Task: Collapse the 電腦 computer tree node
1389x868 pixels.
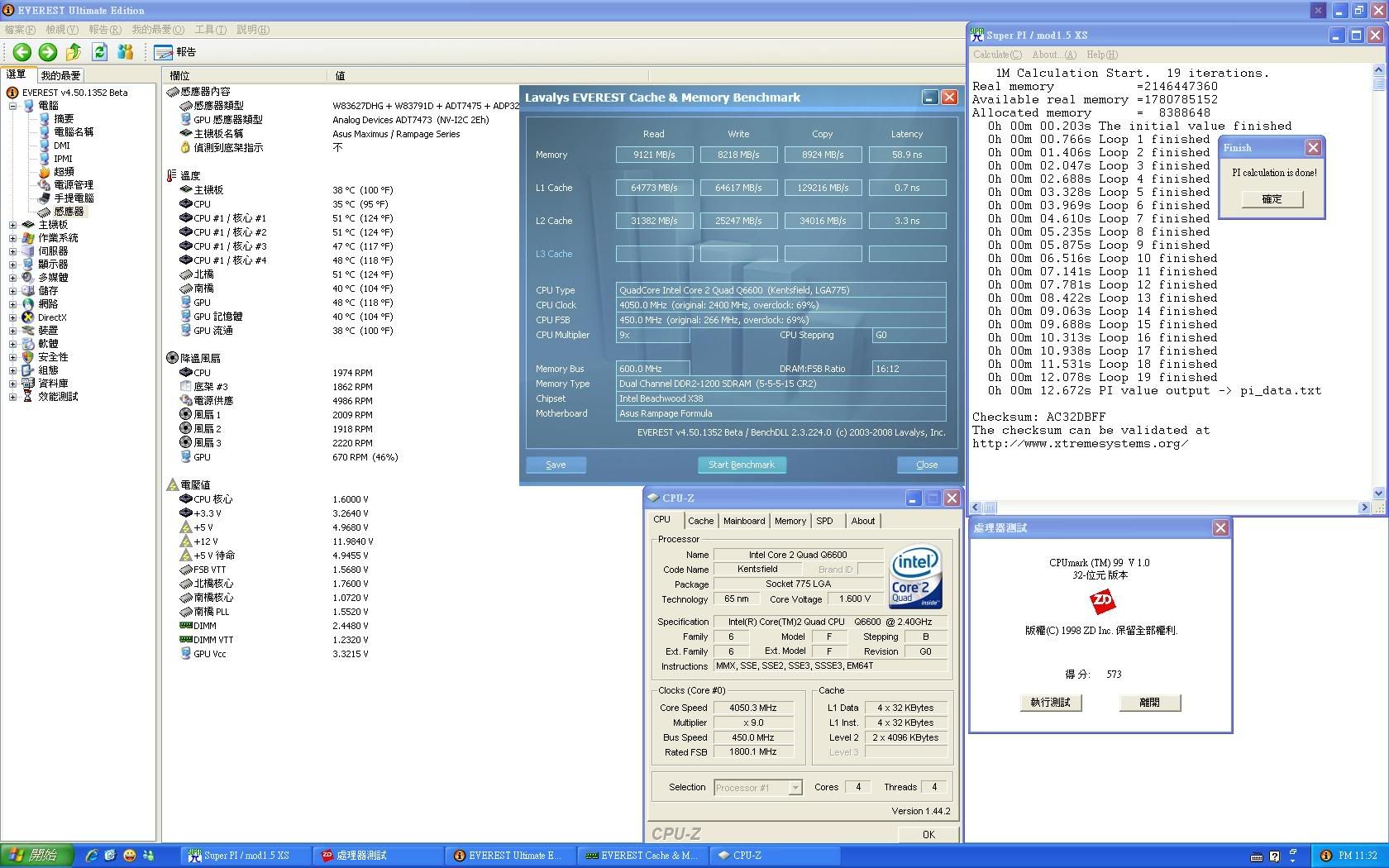Action: tap(12, 106)
